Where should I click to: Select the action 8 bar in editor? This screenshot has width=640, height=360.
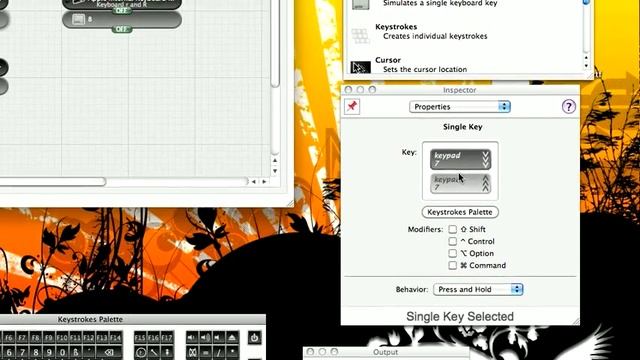(x=122, y=20)
